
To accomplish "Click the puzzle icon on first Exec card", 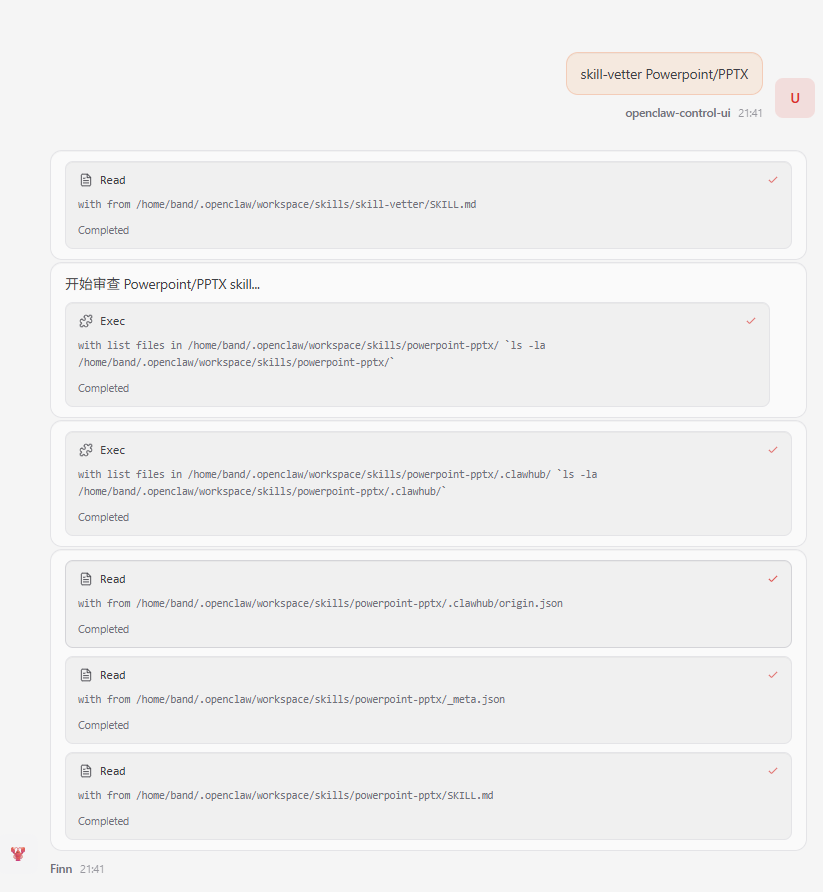I will [86, 321].
